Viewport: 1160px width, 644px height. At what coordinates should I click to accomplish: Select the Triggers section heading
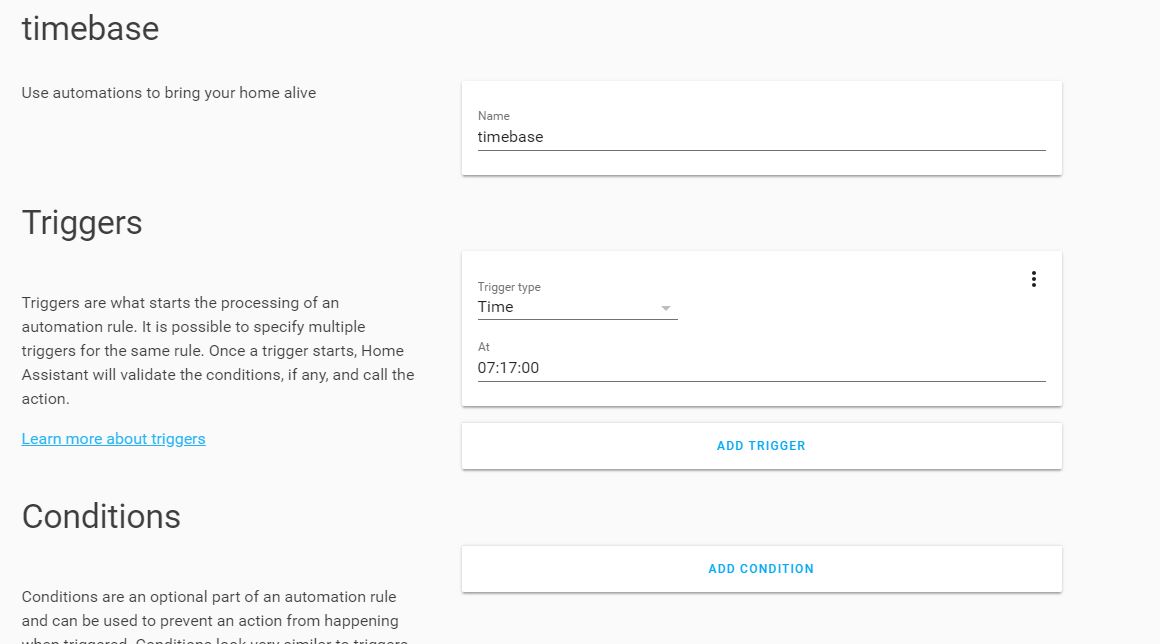pos(82,223)
